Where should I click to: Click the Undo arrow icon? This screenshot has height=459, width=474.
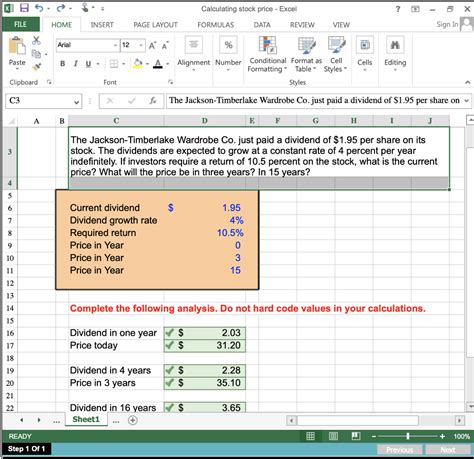tap(39, 8)
